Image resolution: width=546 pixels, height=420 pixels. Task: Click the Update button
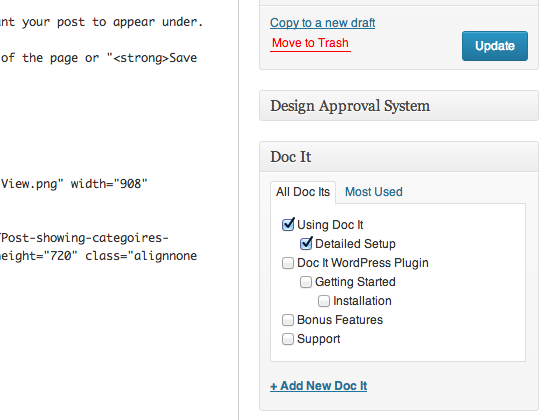(494, 46)
